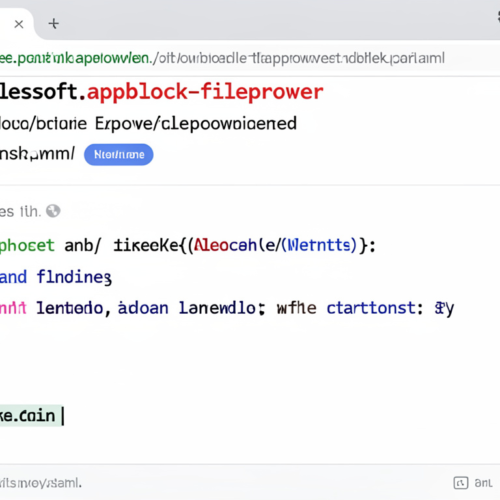Click the code word 'ctarttonst:'
This screenshot has width=500, height=500.
tap(375, 308)
